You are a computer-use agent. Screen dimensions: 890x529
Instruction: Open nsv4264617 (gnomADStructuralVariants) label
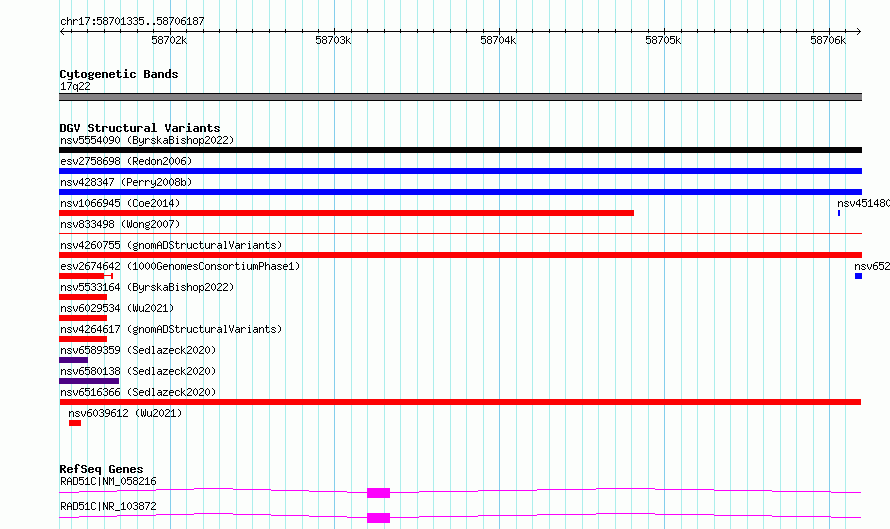point(171,329)
